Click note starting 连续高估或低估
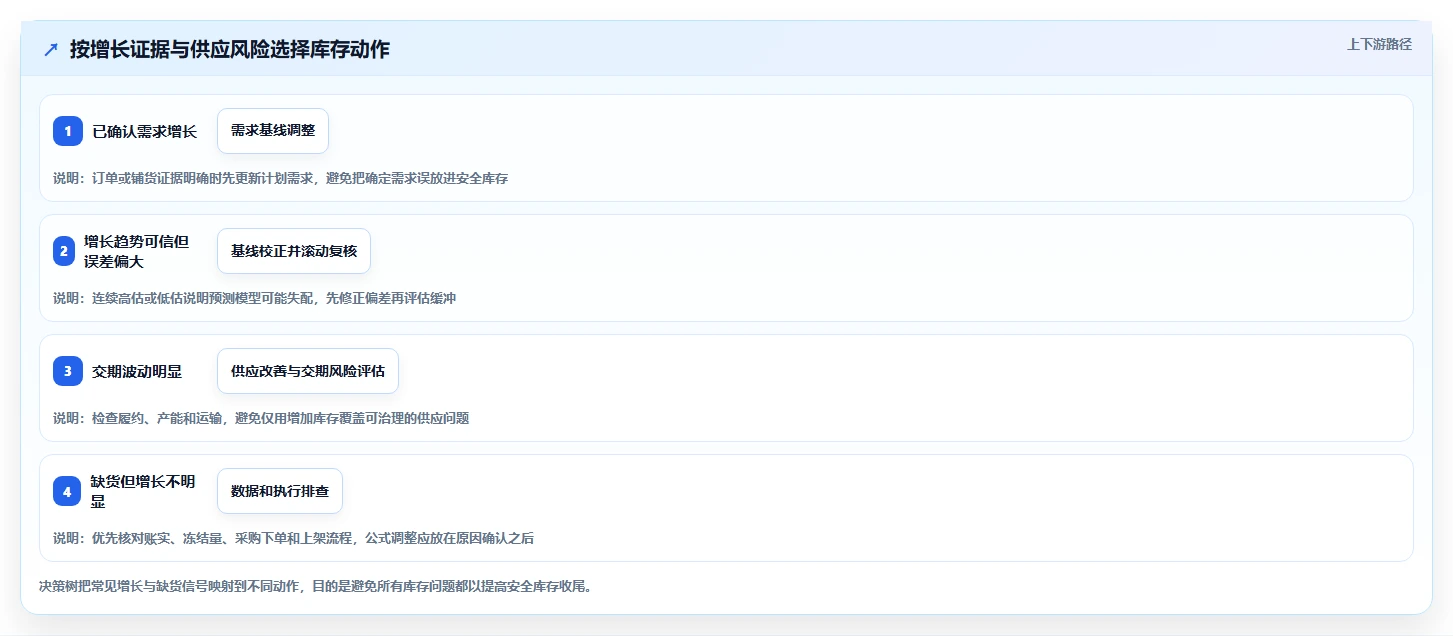This screenshot has height=636, width=1453. pos(255,298)
